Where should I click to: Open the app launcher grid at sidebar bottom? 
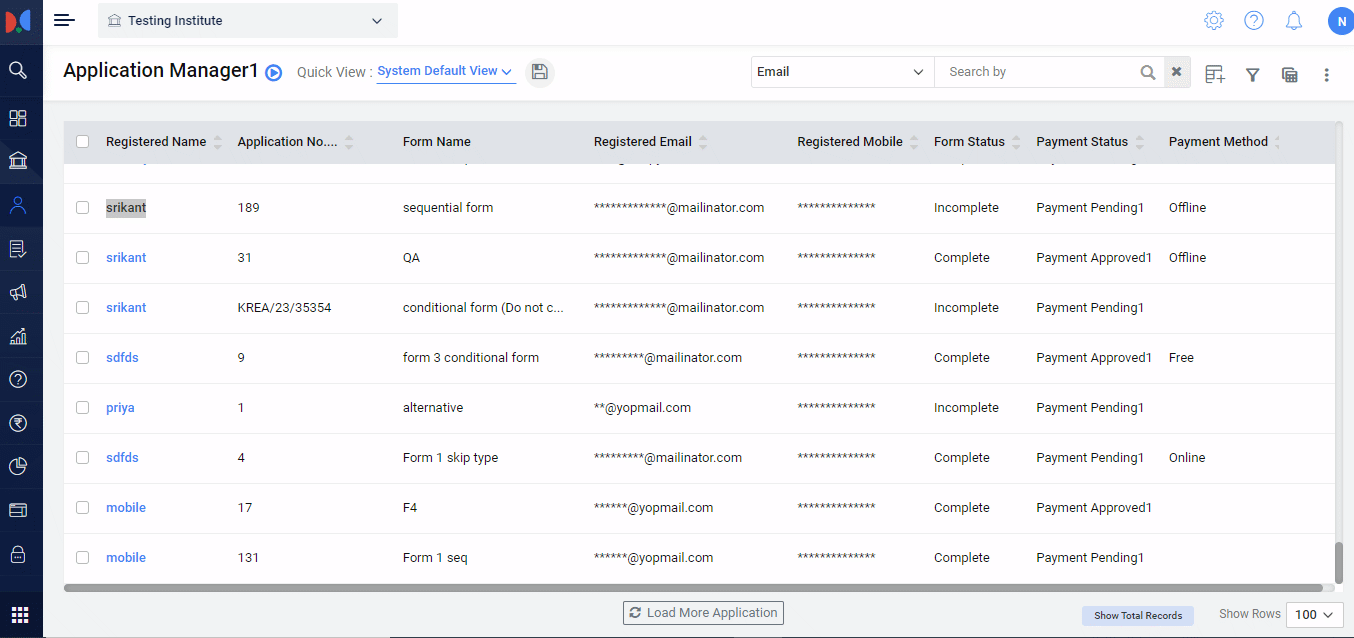(20, 615)
